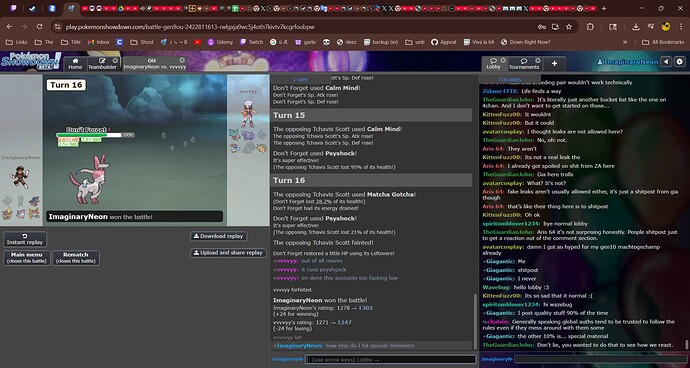Close the Teambuilder tab
690x368 pixels.
115,60
